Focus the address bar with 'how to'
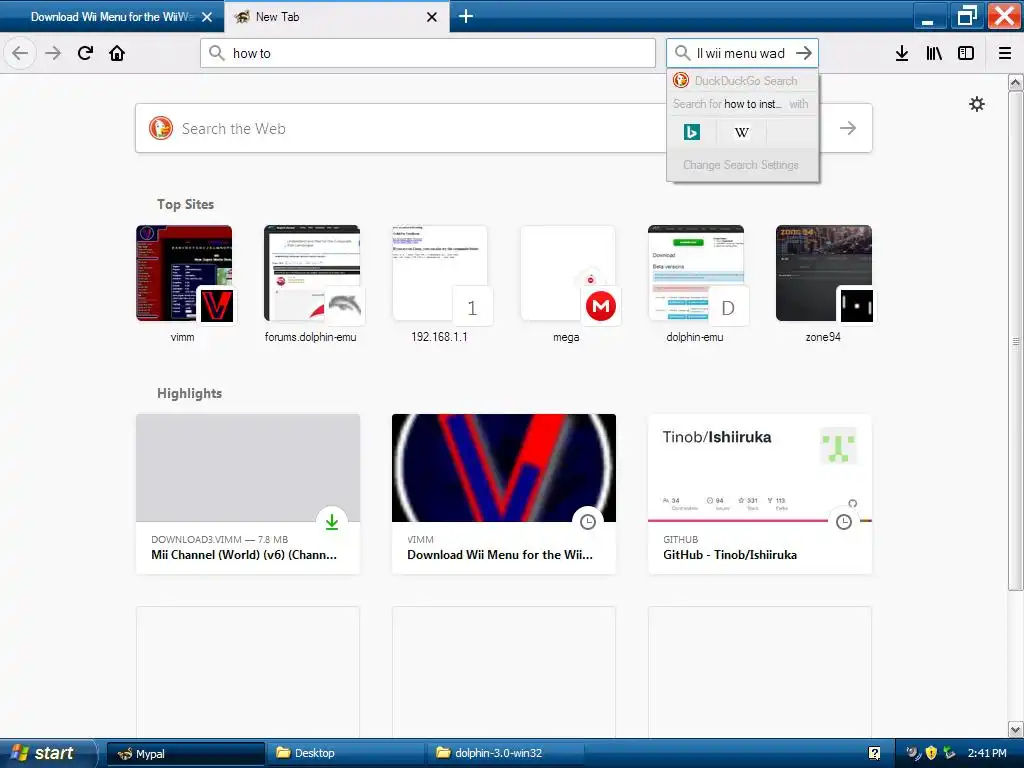Screen dimensions: 1024x768 pyautogui.click(x=428, y=53)
